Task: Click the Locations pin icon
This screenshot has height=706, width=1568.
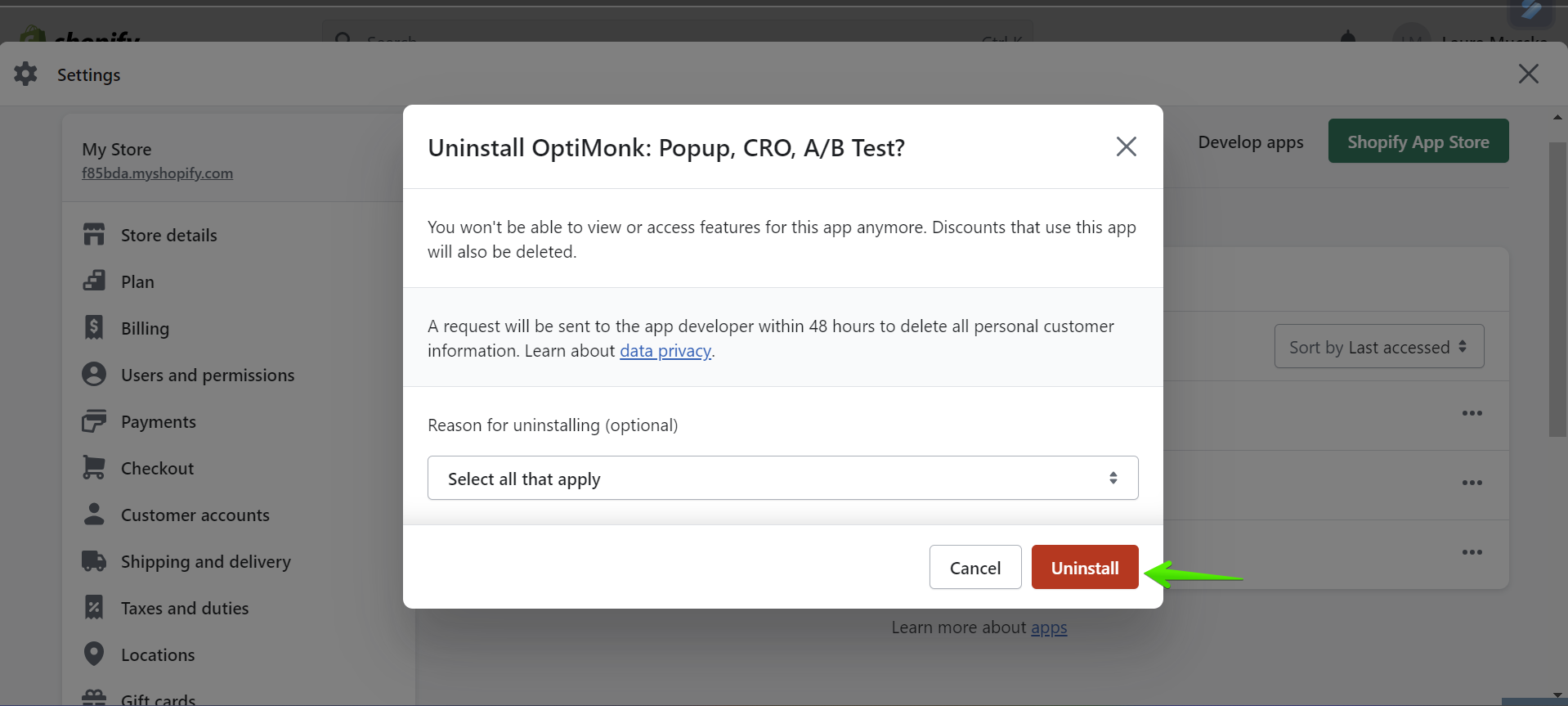Action: [94, 654]
